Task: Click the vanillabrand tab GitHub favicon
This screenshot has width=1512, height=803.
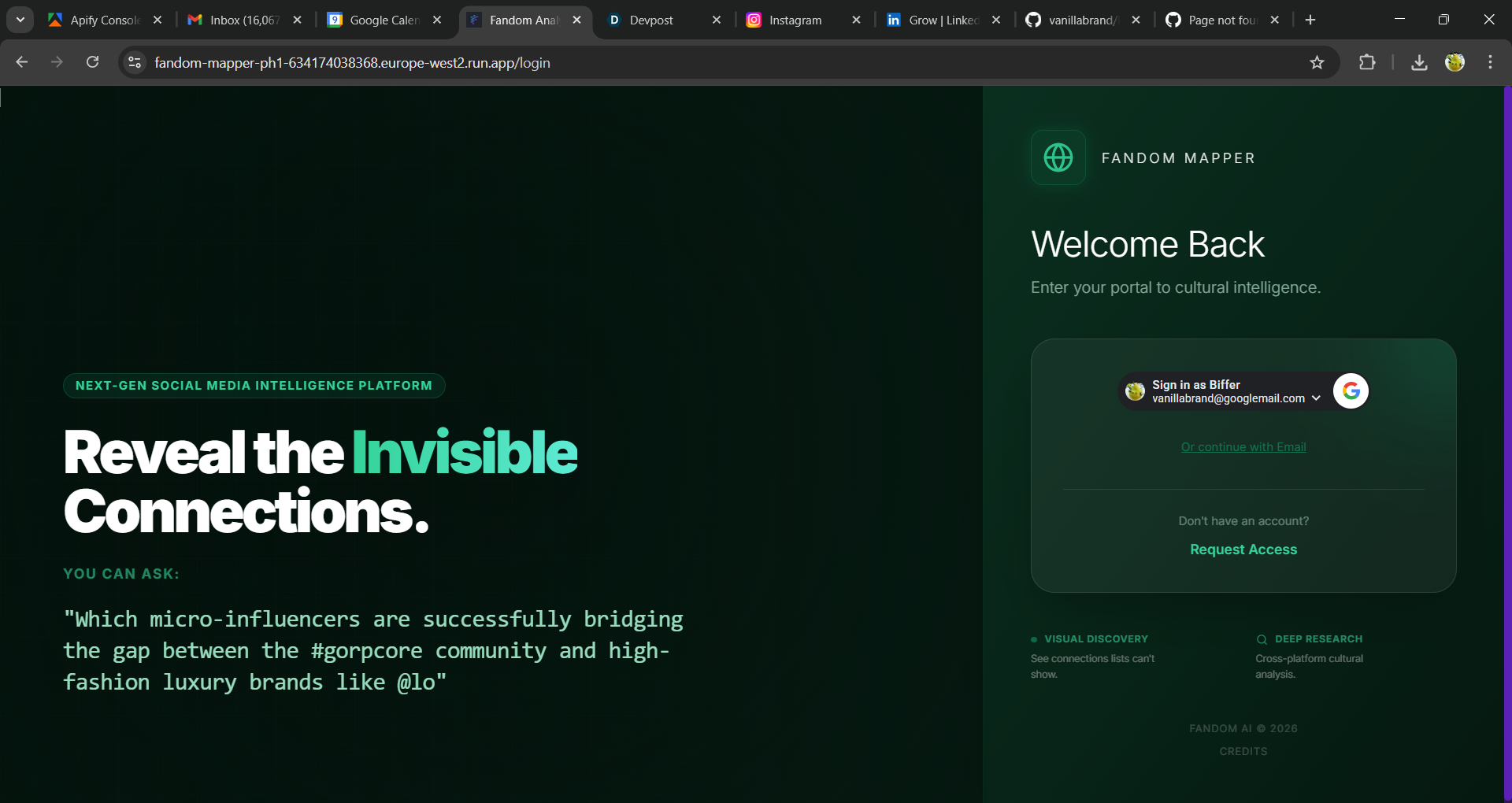Action: click(x=1033, y=20)
